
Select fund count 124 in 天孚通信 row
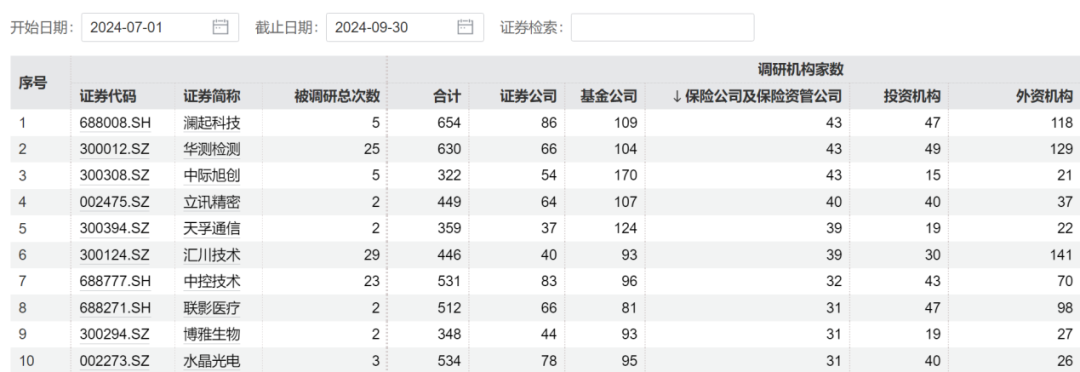coord(626,229)
